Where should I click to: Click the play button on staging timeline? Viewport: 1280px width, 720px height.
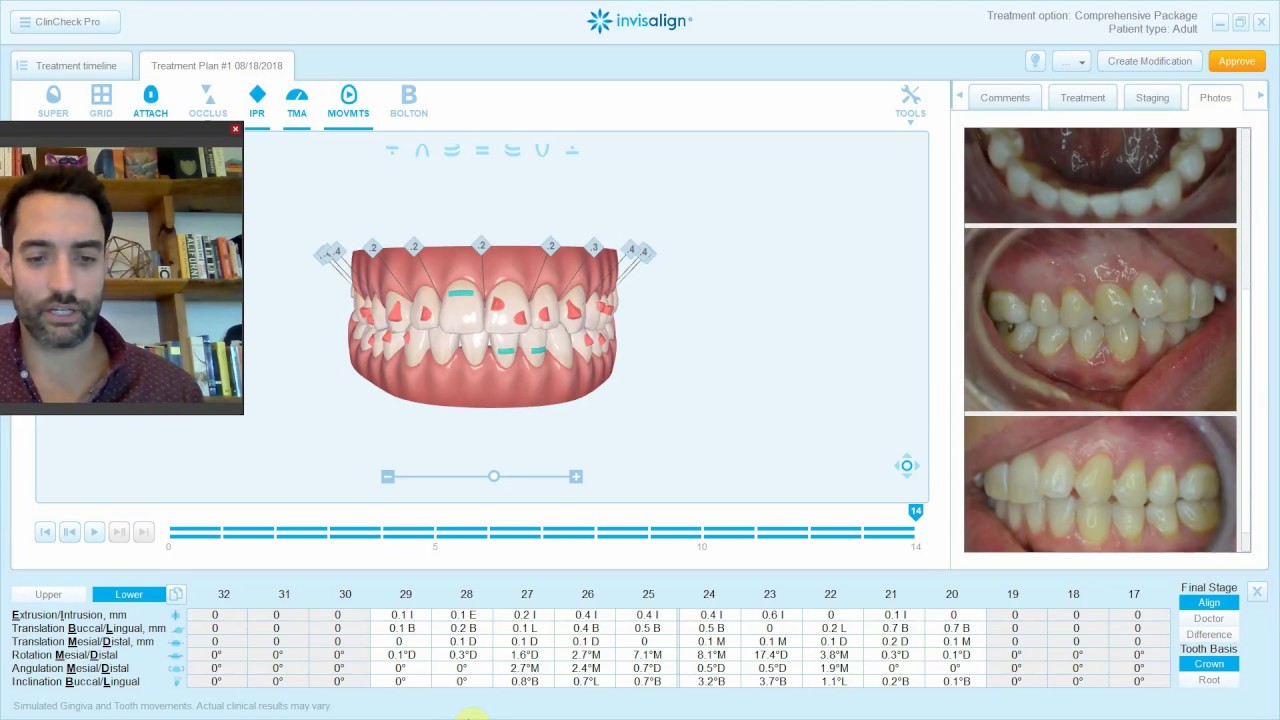pyautogui.click(x=94, y=532)
